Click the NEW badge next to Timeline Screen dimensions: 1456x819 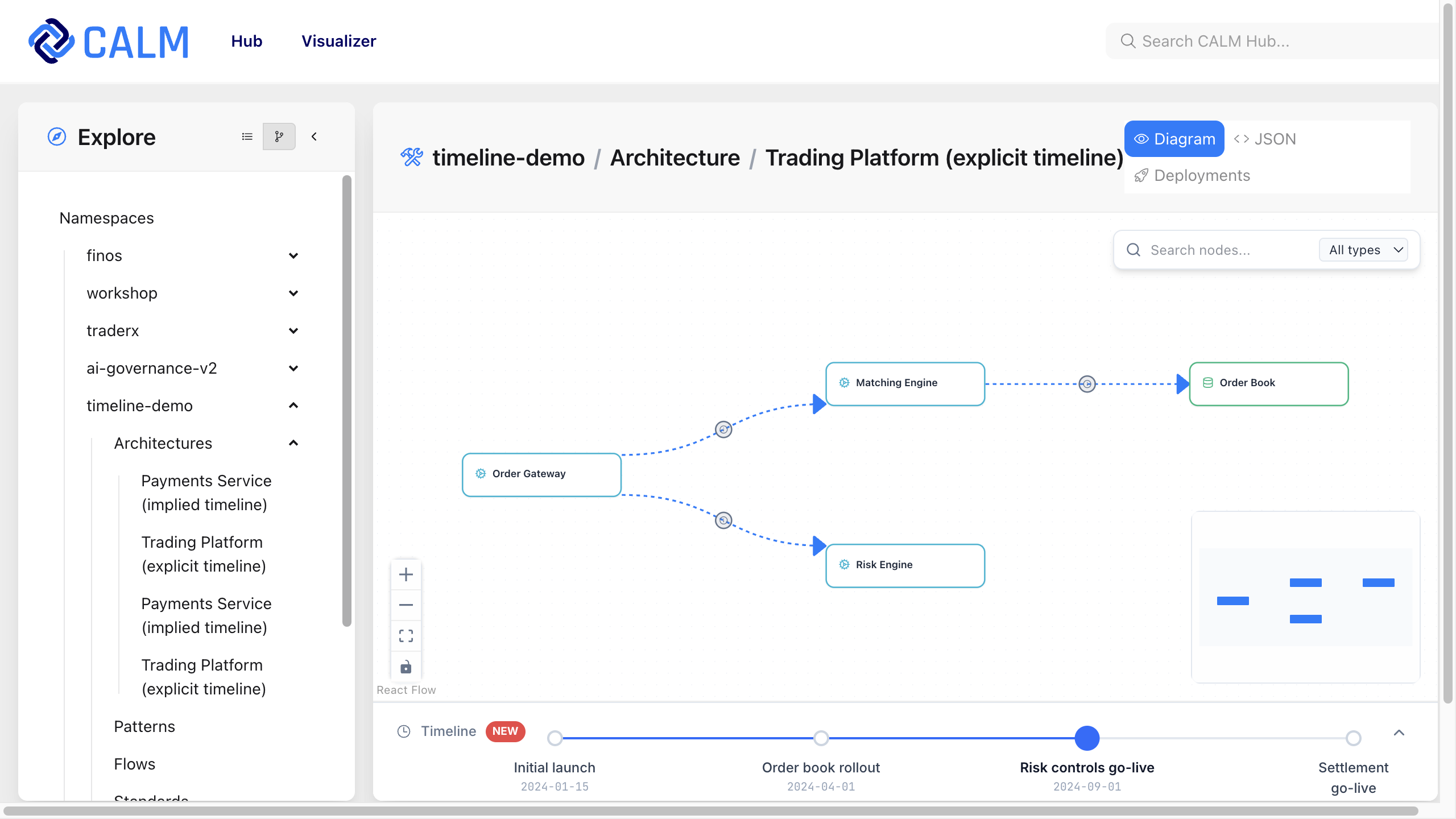tap(505, 731)
